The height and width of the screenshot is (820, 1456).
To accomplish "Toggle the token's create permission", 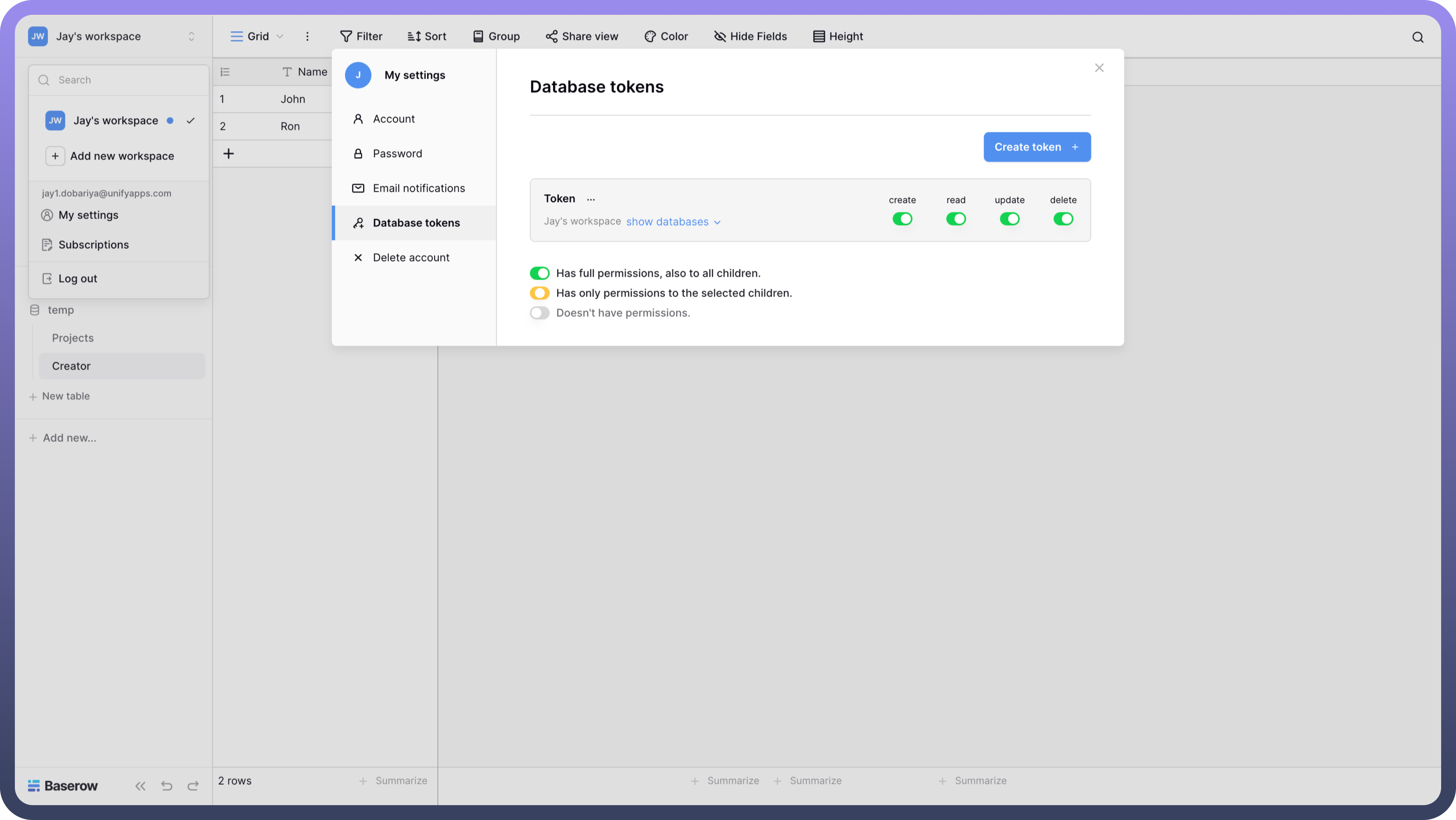I will click(902, 219).
